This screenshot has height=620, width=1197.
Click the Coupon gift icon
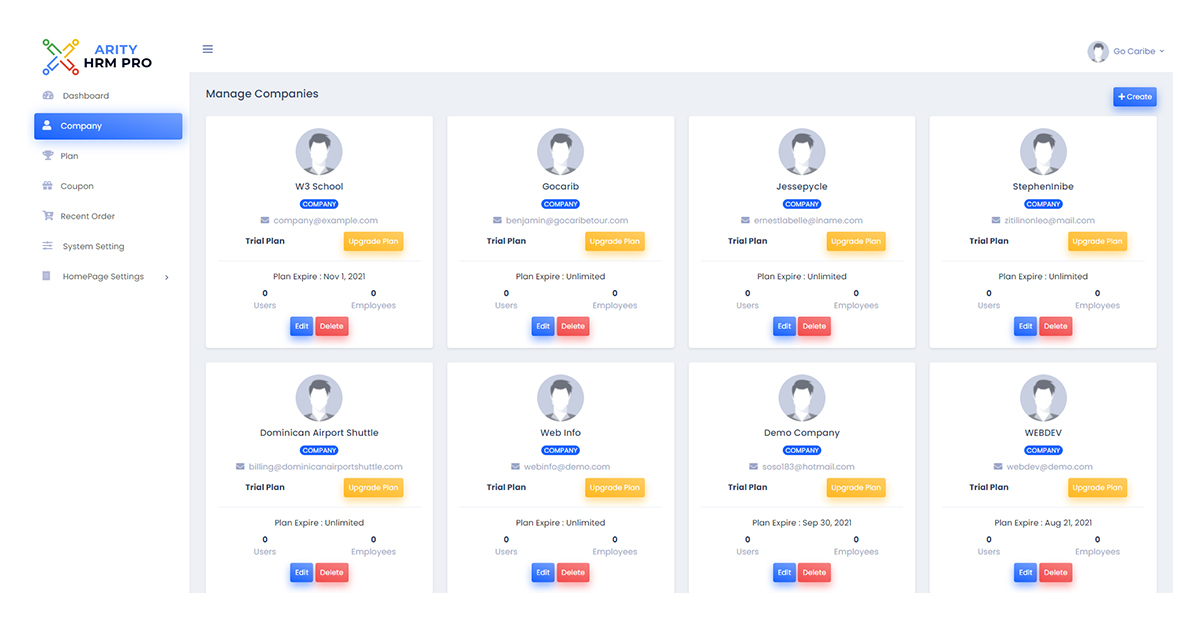[x=48, y=186]
